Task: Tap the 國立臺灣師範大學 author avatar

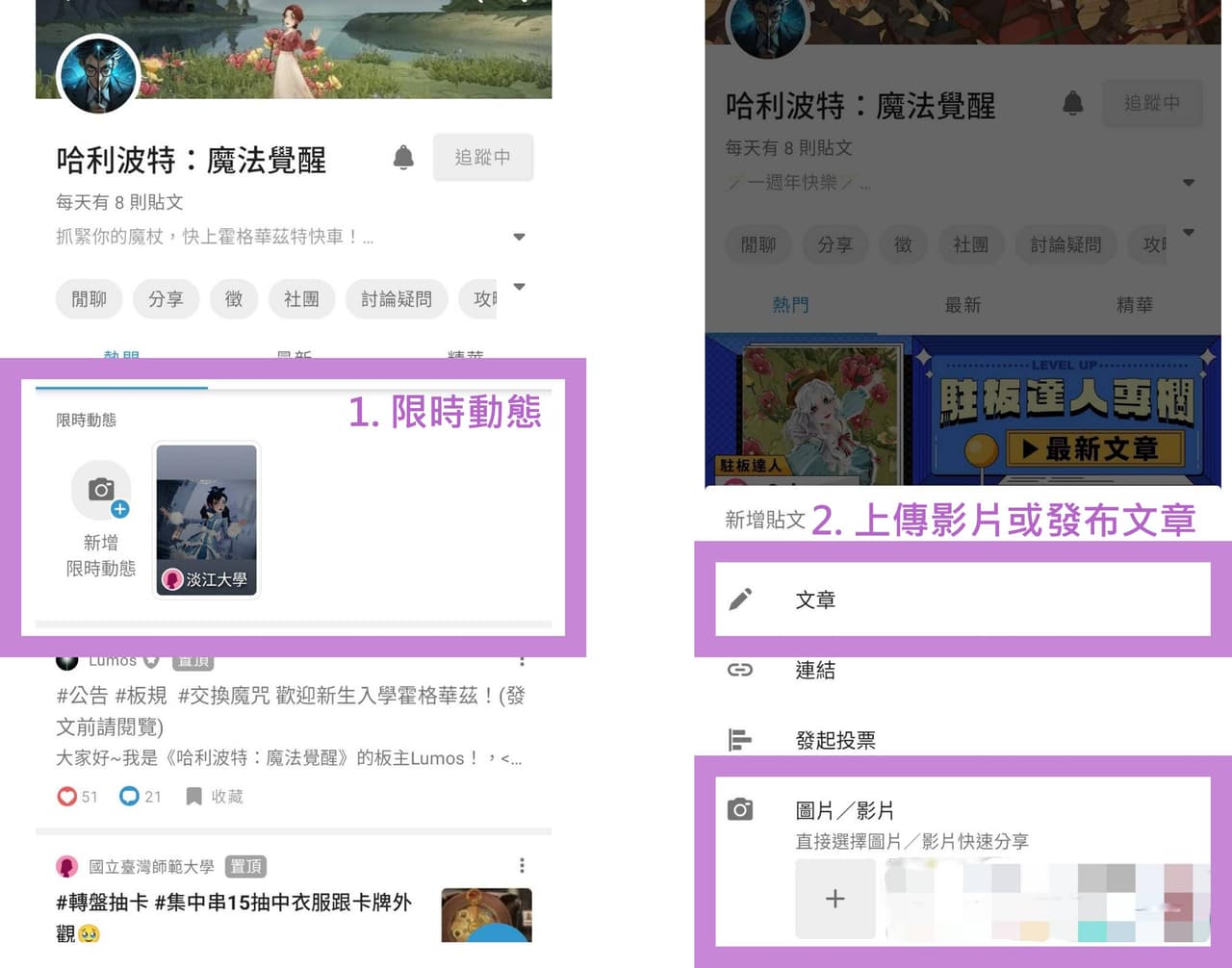Action: point(66,867)
